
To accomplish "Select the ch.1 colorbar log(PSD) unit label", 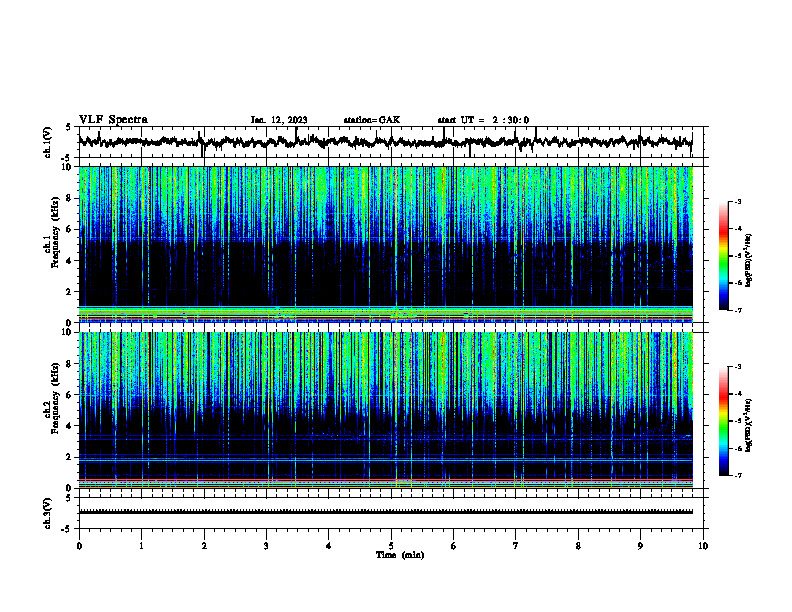I will click(x=748, y=260).
